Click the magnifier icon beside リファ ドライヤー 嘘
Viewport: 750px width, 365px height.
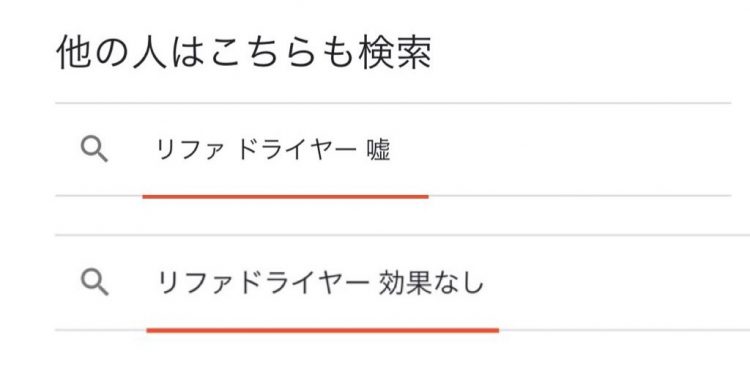pos(94,150)
